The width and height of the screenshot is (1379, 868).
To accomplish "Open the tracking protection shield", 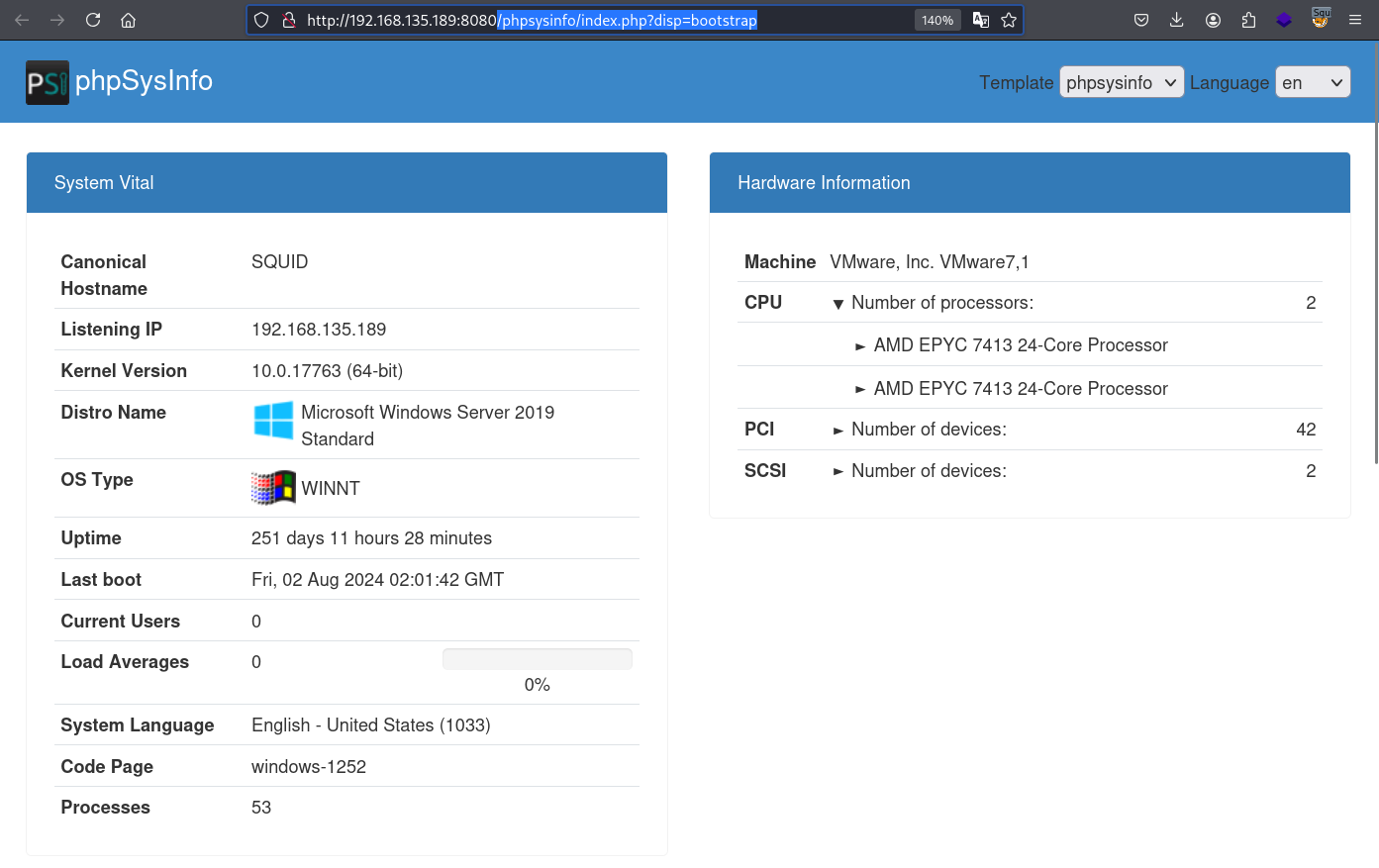I will pyautogui.click(x=261, y=20).
